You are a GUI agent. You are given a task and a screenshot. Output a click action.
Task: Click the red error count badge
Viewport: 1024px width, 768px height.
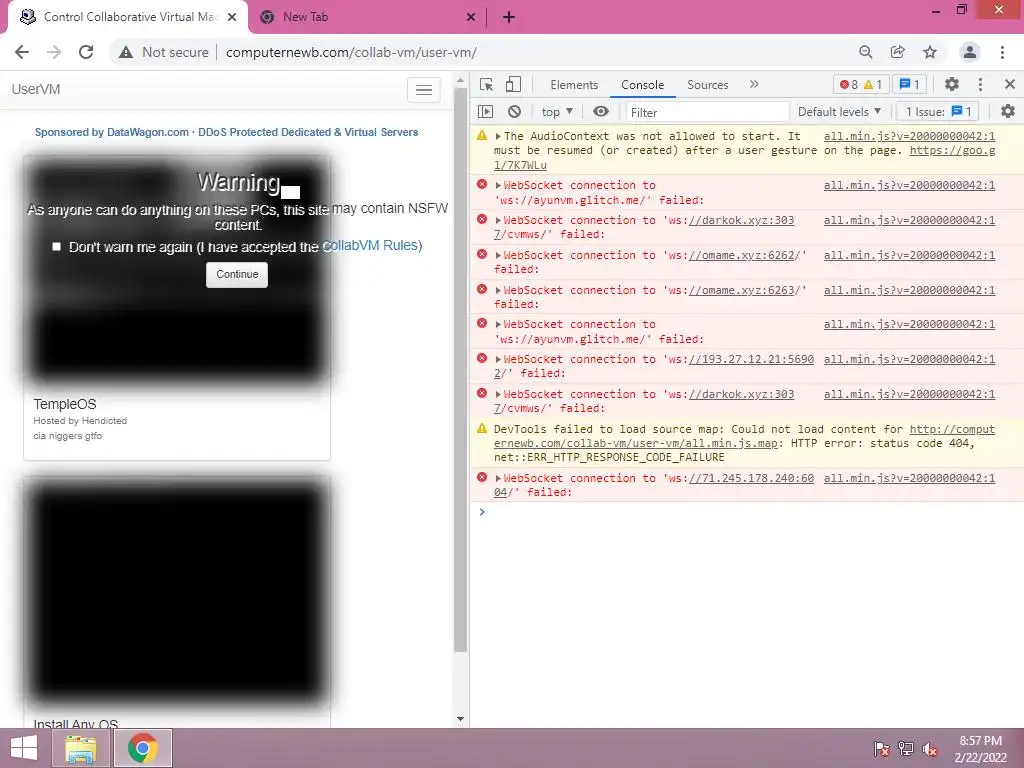point(849,85)
